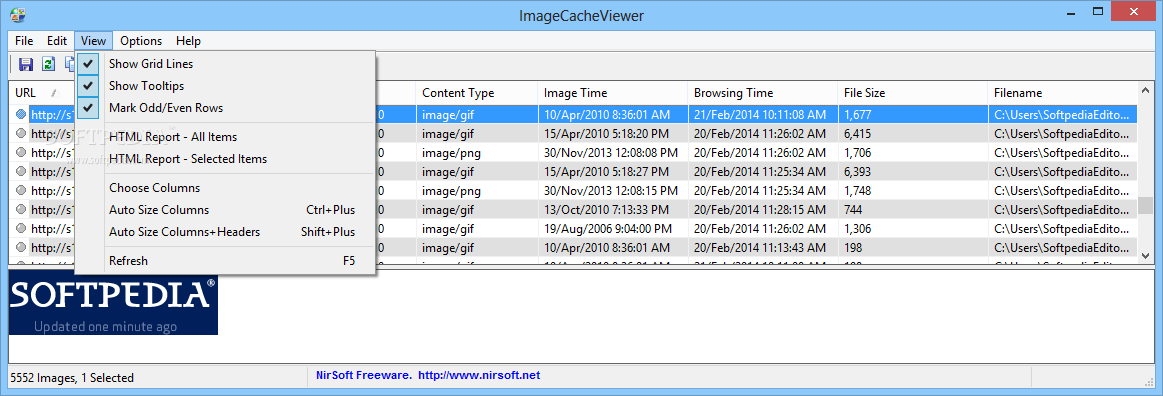Viewport: 1163px width, 396px height.
Task: Open the Help menu
Action: click(x=188, y=41)
